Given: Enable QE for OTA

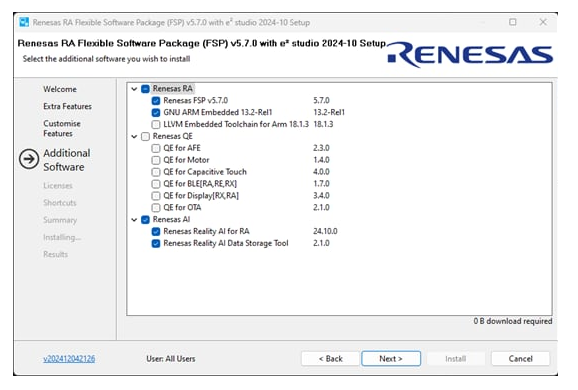Looking at the screenshot, I should pyautogui.click(x=156, y=208).
